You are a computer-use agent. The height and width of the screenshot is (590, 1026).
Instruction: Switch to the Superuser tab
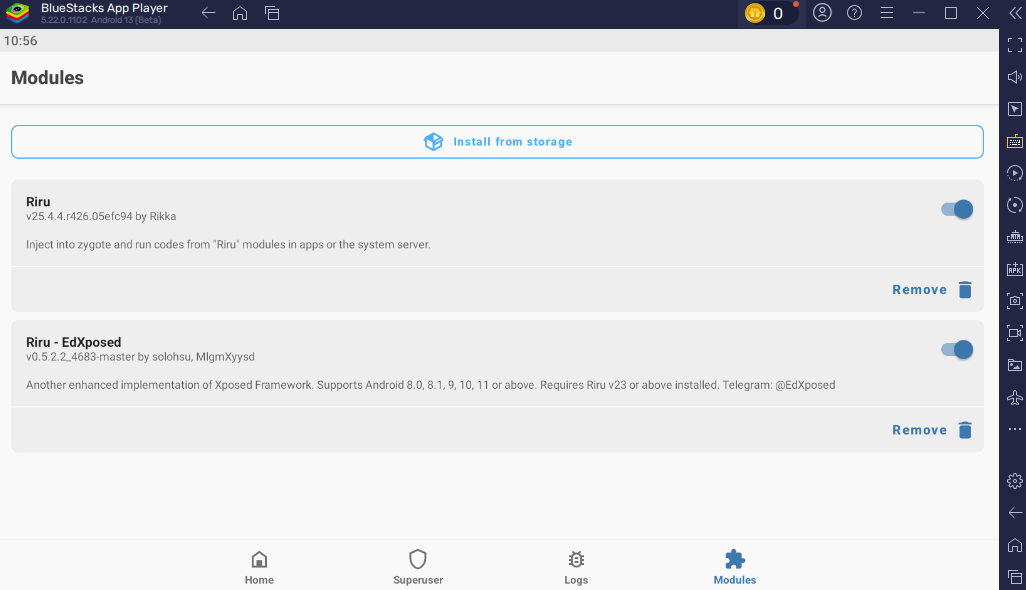417,567
